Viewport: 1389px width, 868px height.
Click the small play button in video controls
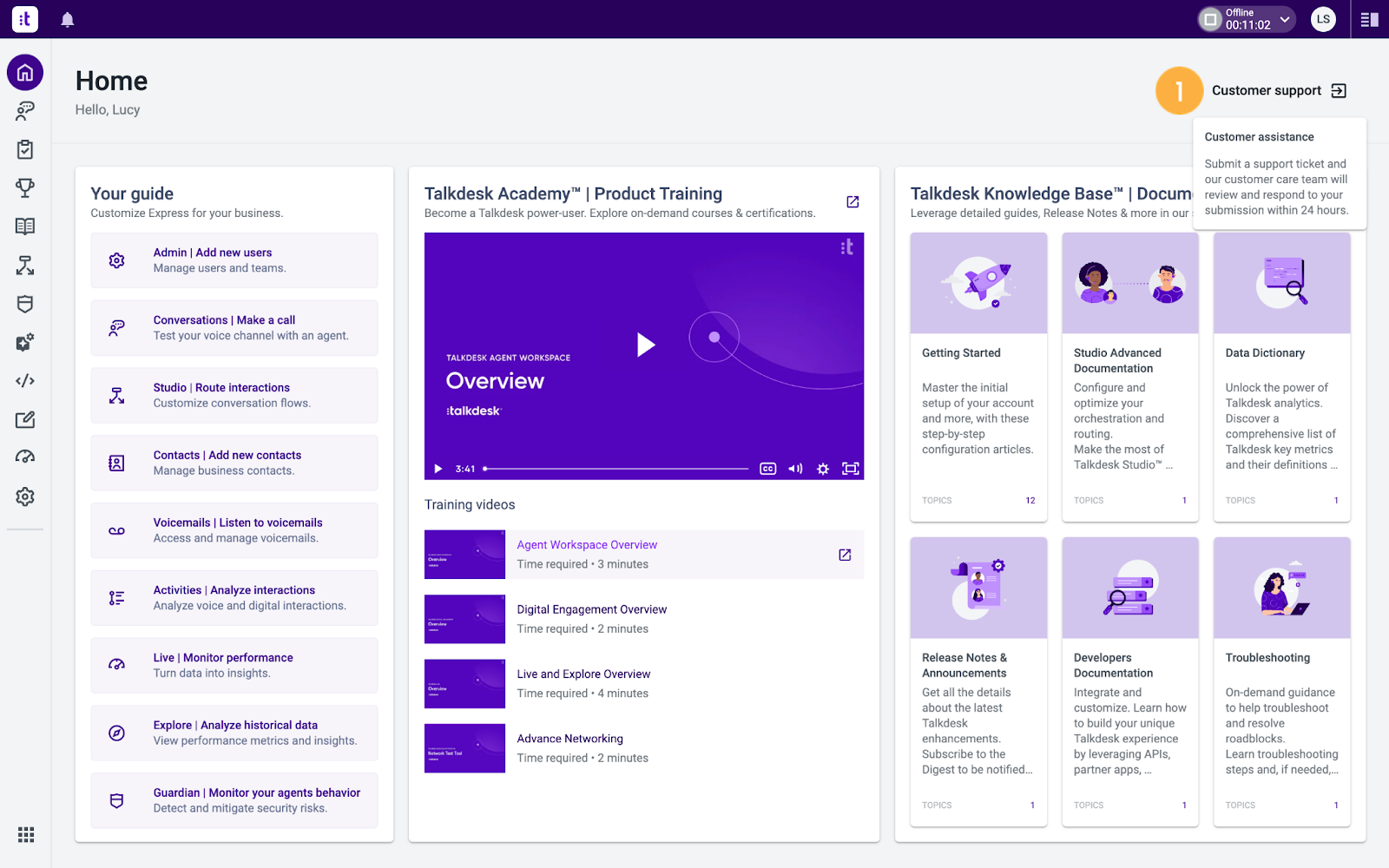(438, 469)
